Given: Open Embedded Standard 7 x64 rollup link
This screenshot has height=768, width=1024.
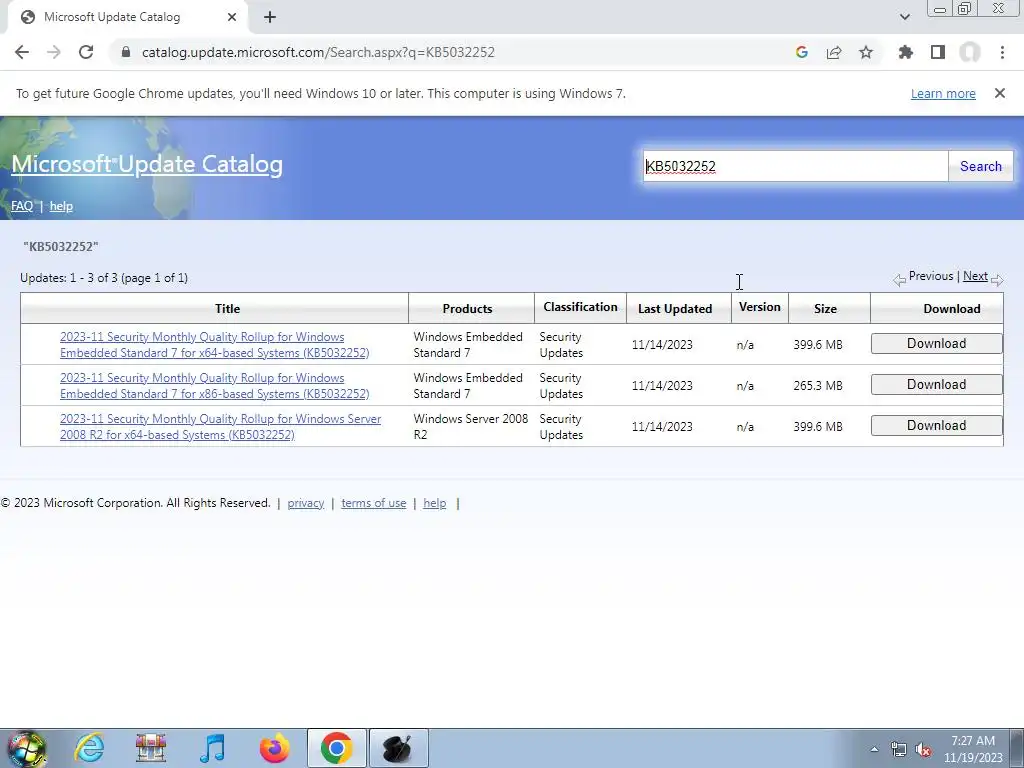Looking at the screenshot, I should 214,345.
